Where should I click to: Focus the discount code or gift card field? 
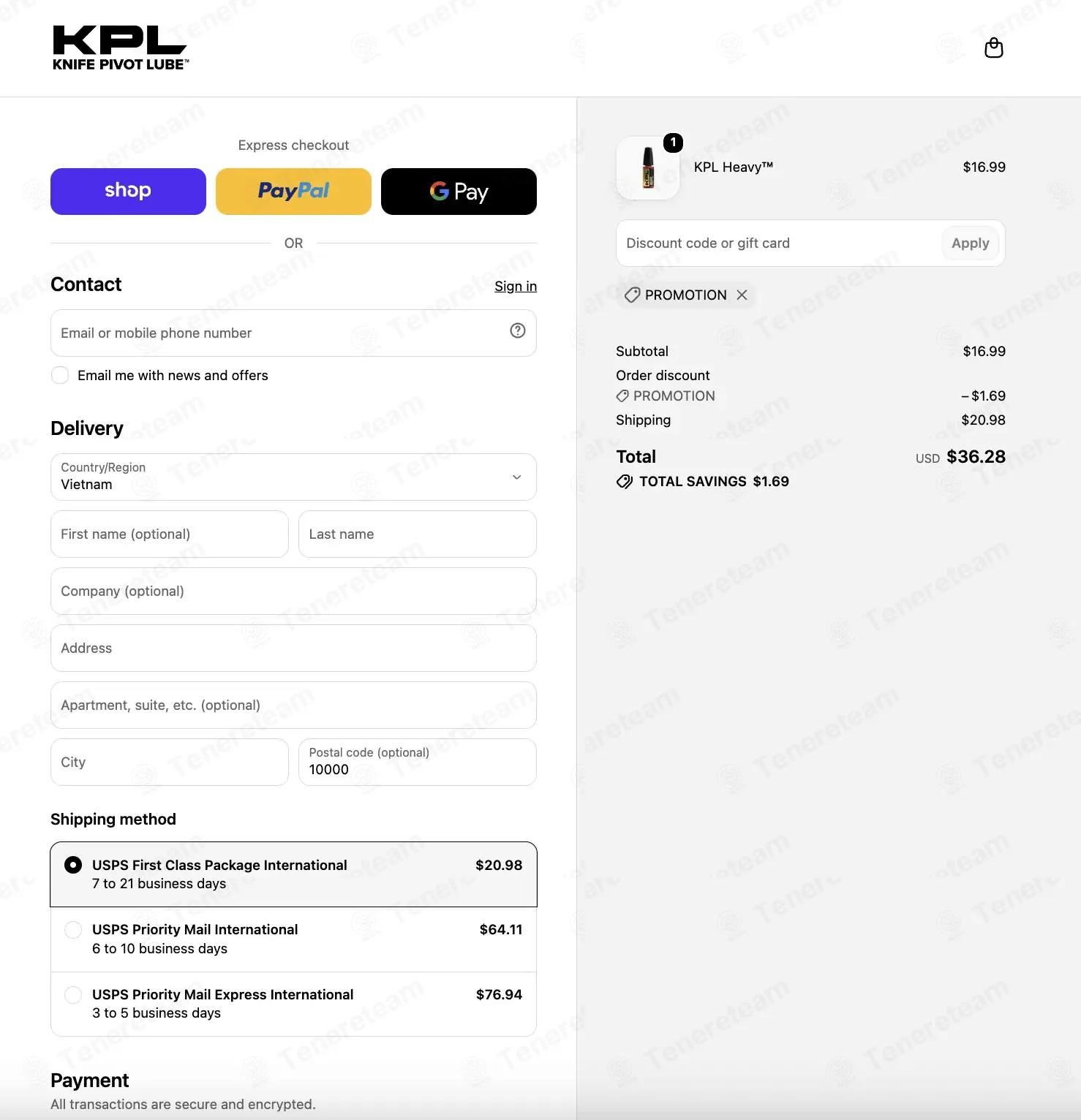click(x=779, y=243)
